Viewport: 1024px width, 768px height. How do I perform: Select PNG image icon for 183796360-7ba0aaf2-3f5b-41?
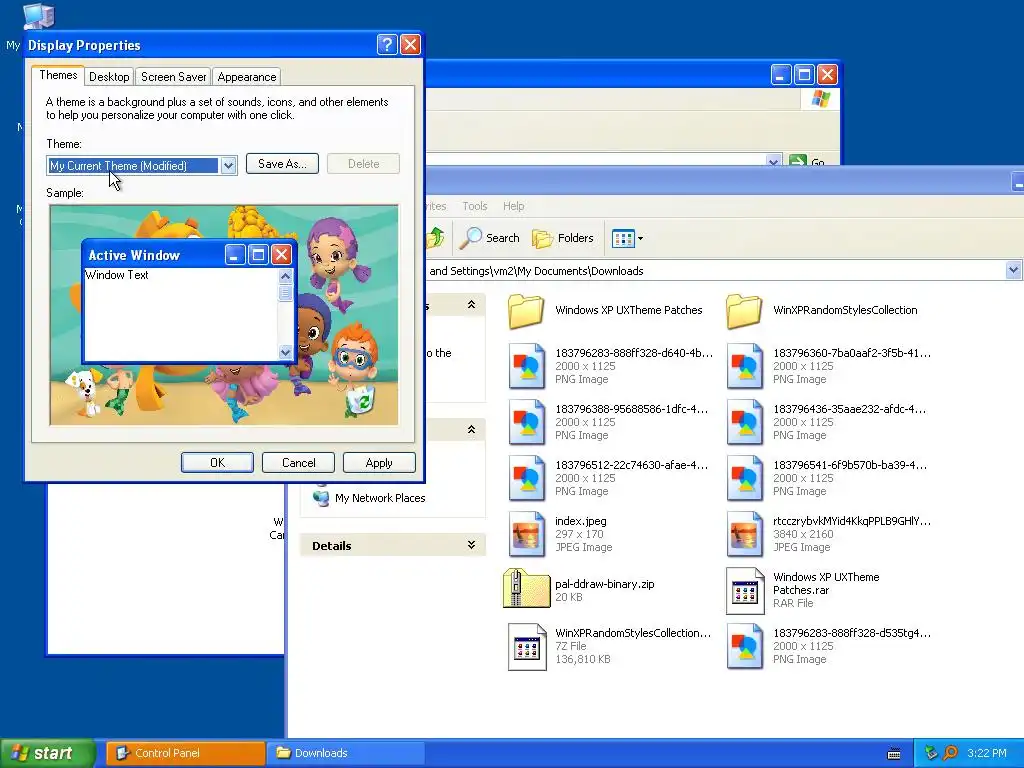(x=744, y=366)
